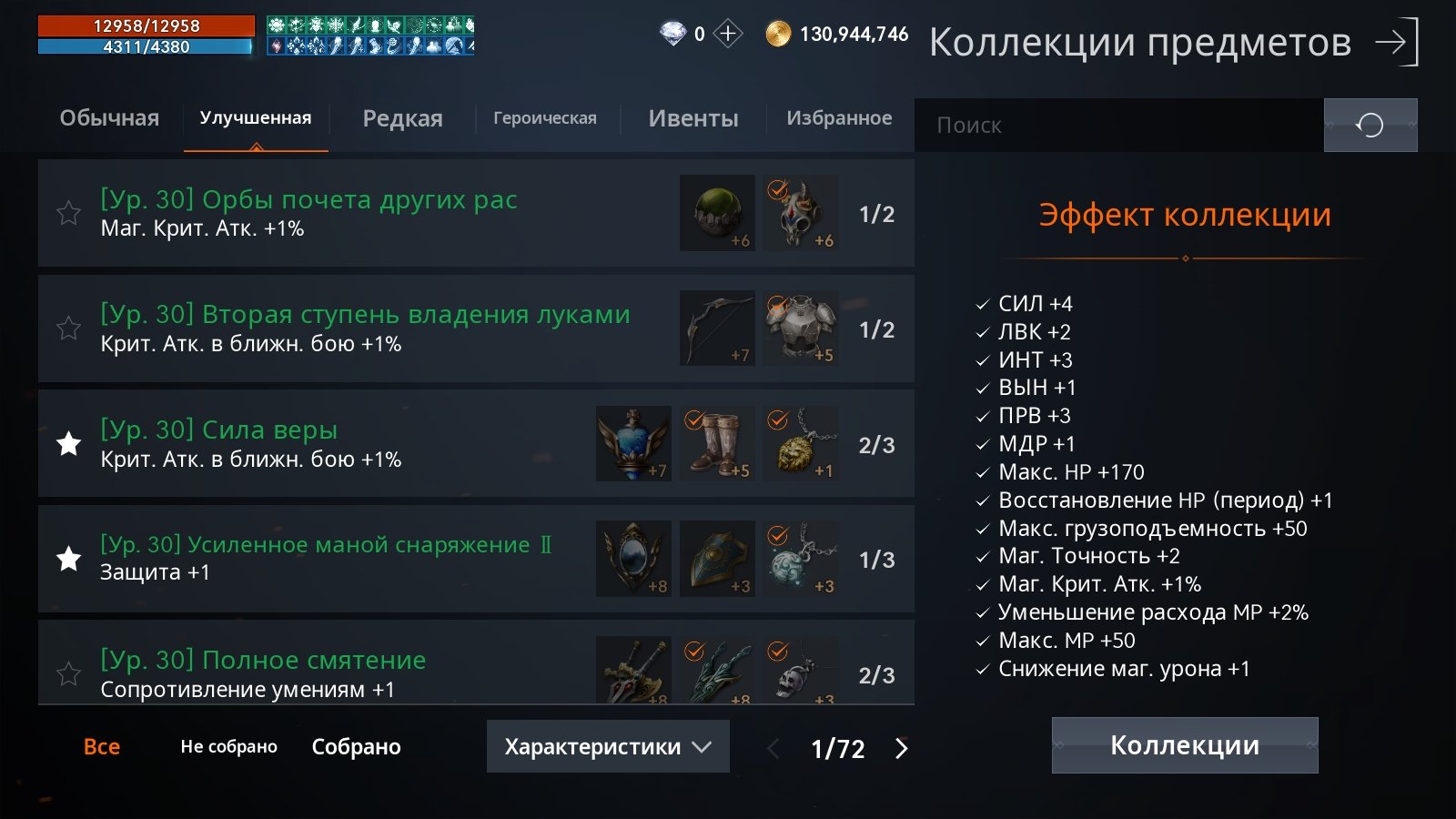The image size is (1456, 819).
Task: Select the bow +7 item icon
Action: click(x=717, y=329)
